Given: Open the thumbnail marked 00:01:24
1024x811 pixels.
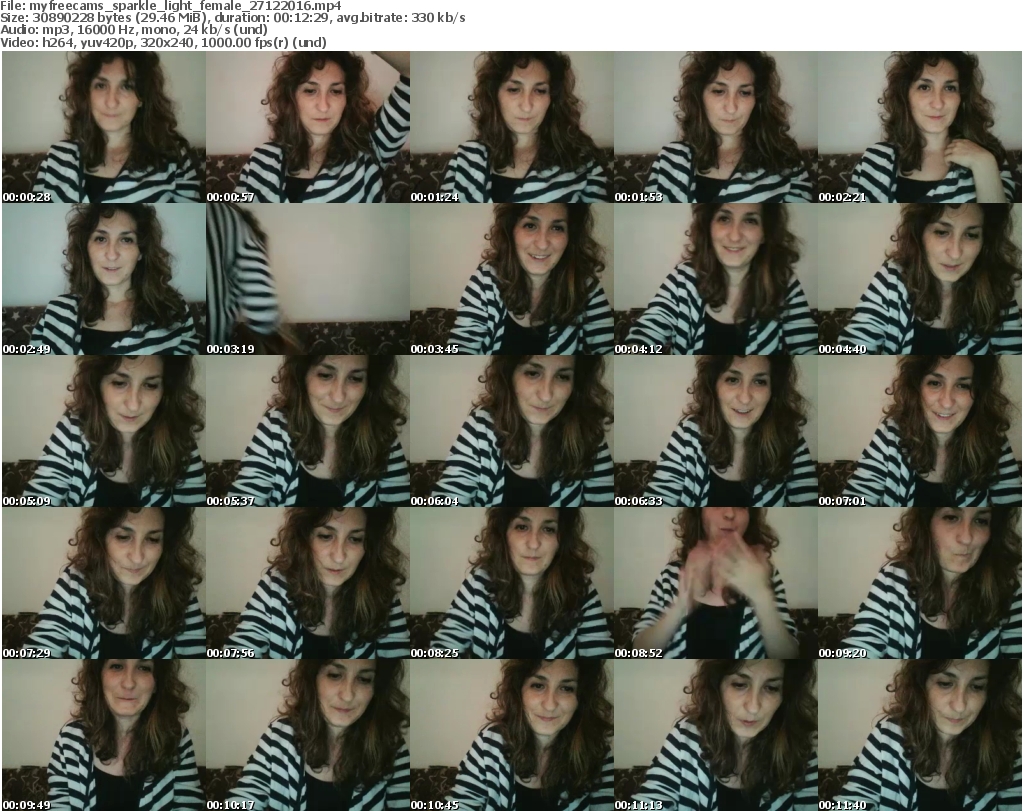Looking at the screenshot, I should pos(511,127).
